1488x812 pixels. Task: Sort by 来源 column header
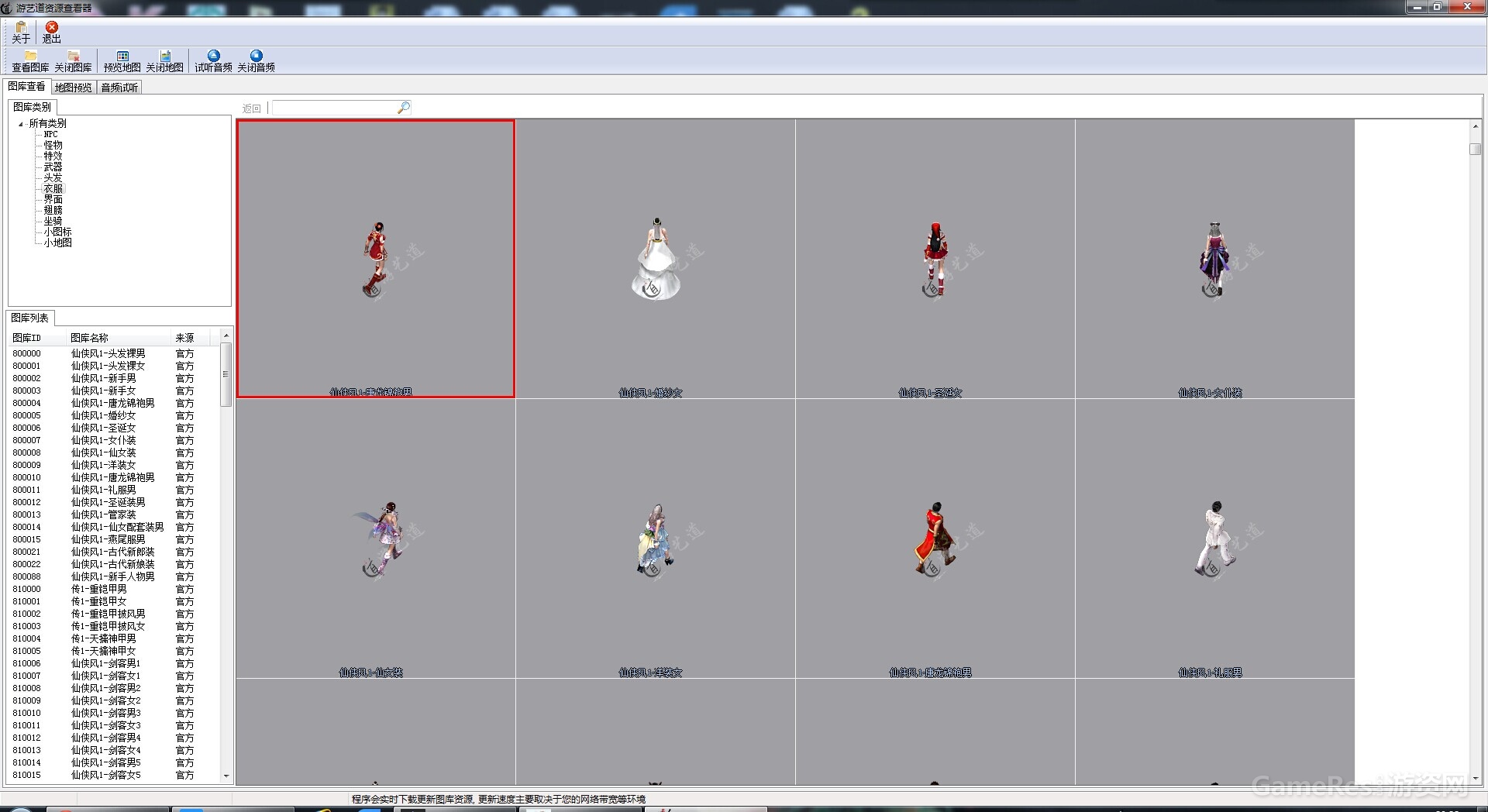click(x=191, y=338)
